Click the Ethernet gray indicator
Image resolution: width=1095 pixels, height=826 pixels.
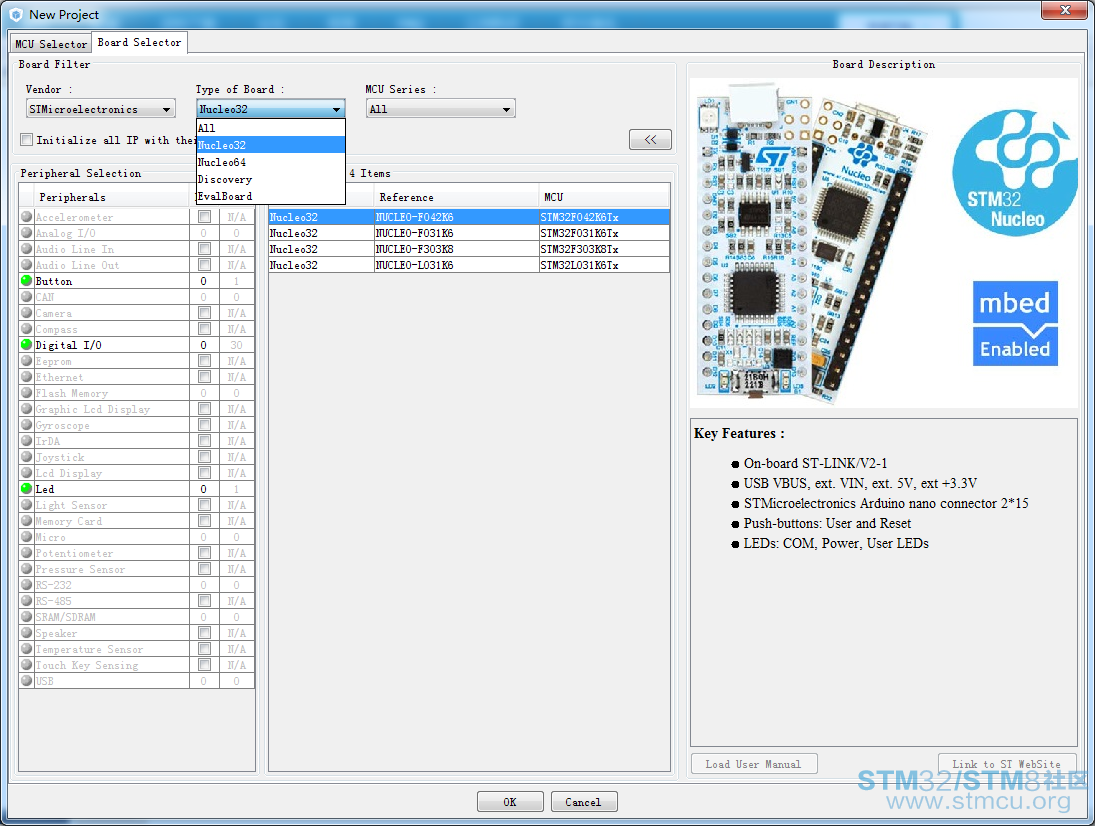27,377
